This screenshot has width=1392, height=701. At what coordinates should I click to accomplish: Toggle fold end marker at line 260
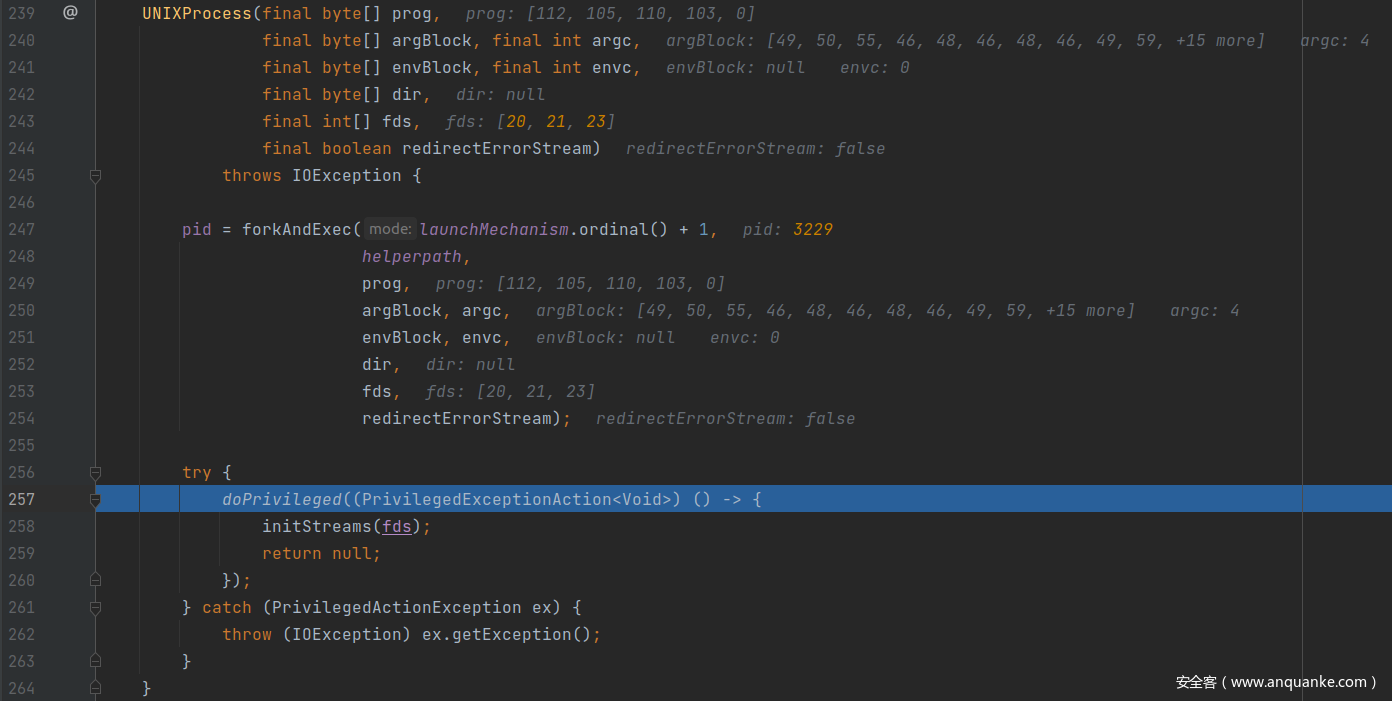coord(96,580)
